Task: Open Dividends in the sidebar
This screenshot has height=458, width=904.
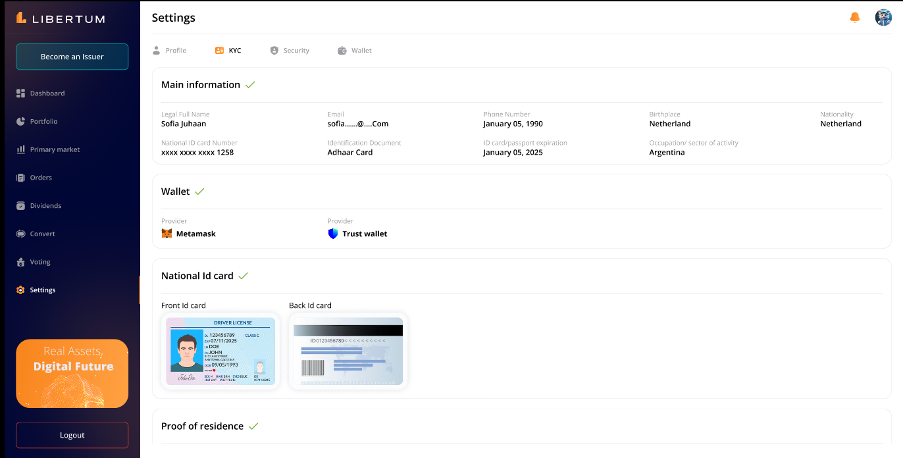Action: point(45,205)
